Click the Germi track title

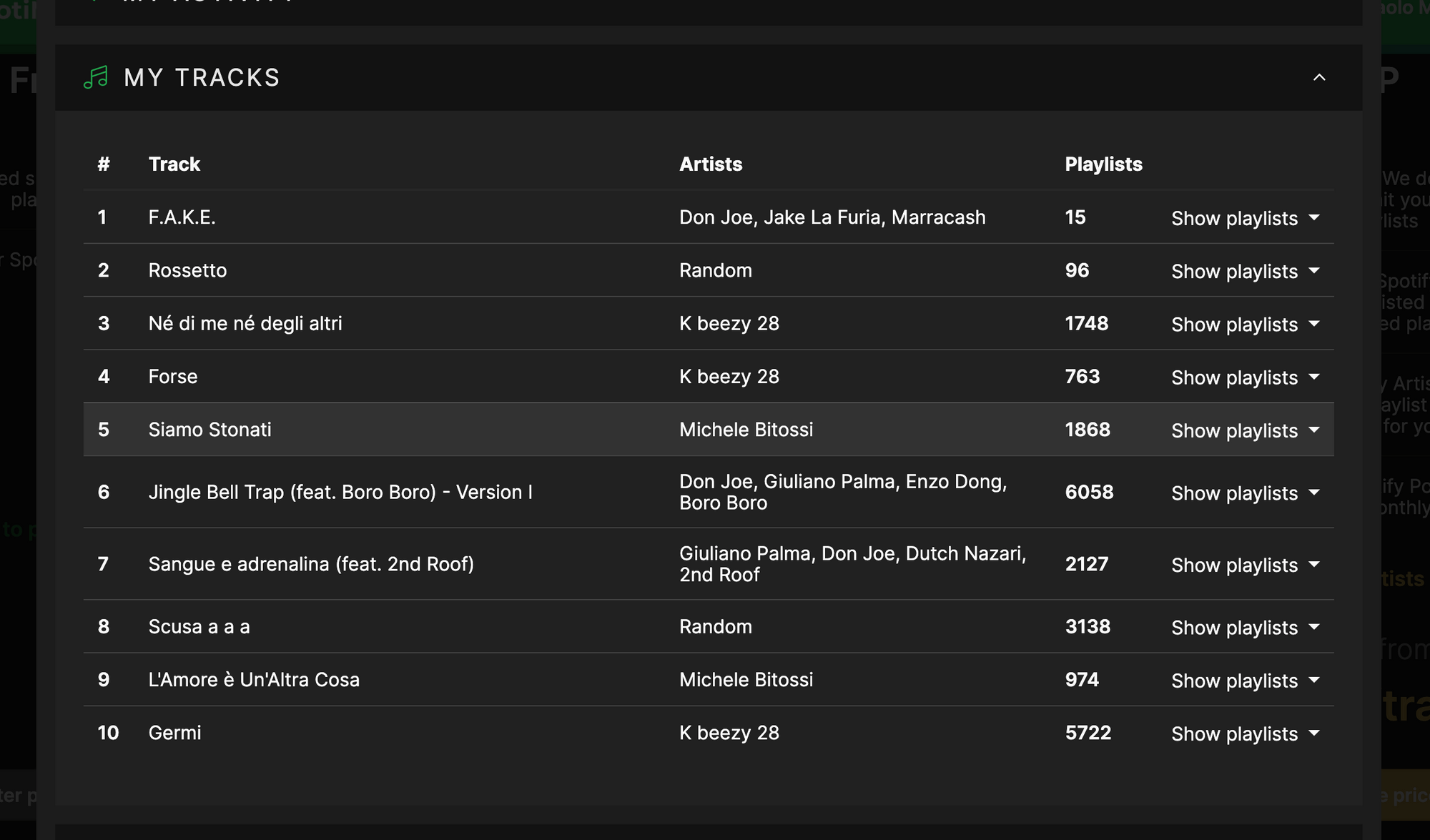pyautogui.click(x=174, y=733)
